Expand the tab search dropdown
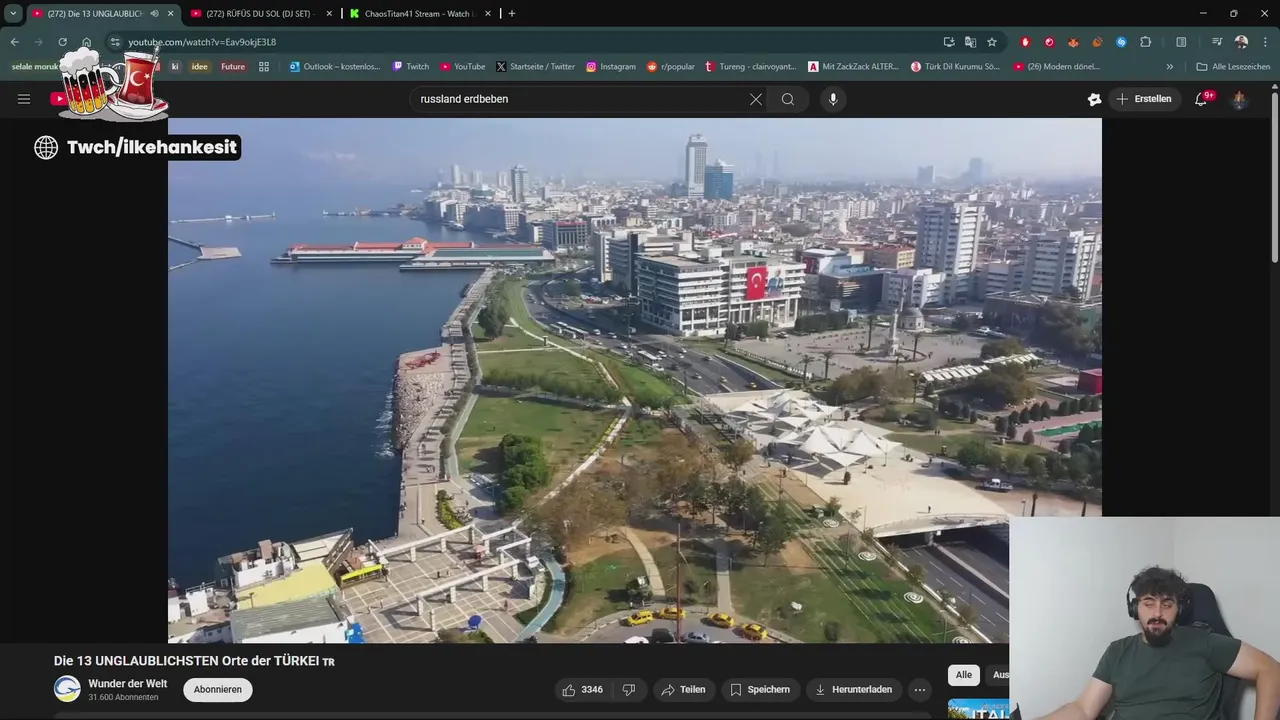 [x=13, y=13]
